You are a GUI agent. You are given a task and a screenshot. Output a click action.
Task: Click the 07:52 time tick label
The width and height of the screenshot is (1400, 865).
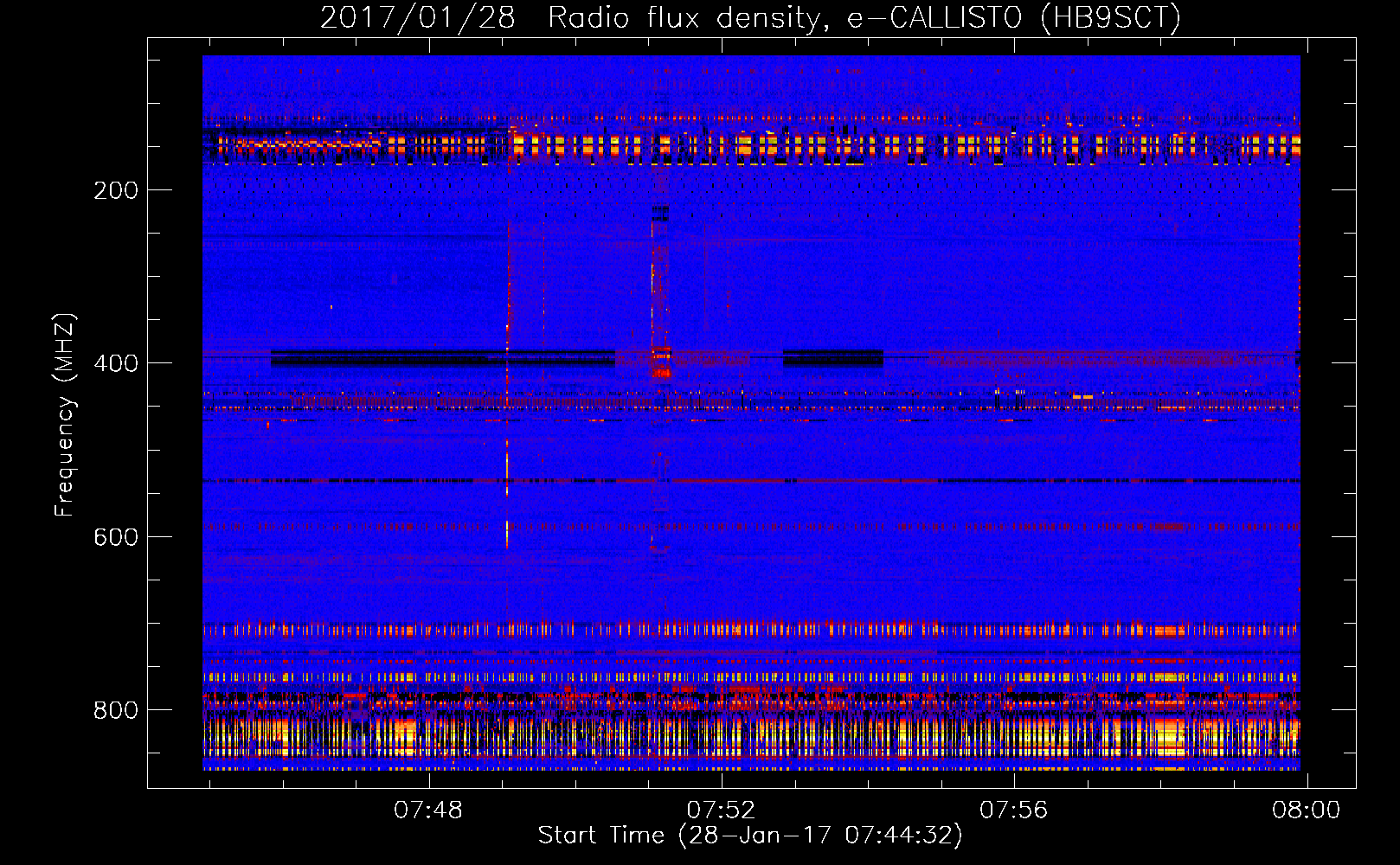[721, 811]
